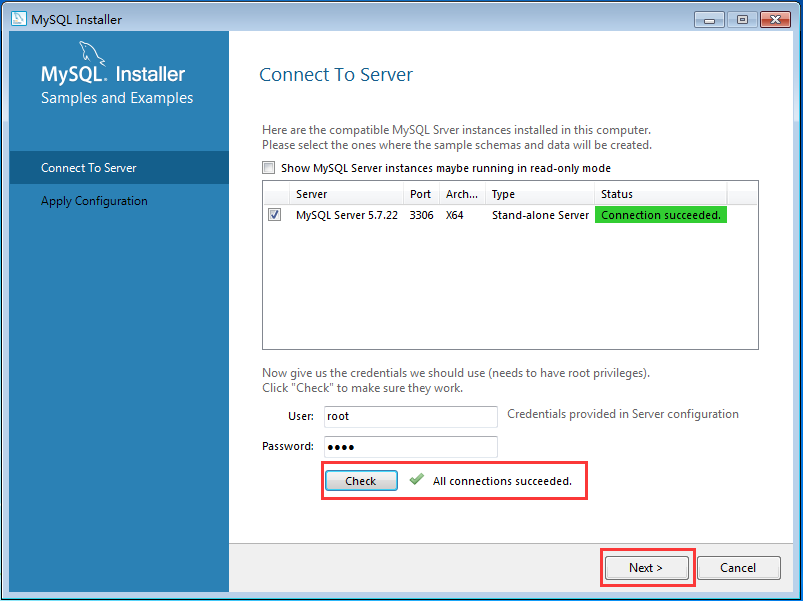Click Next to continue

point(646,568)
